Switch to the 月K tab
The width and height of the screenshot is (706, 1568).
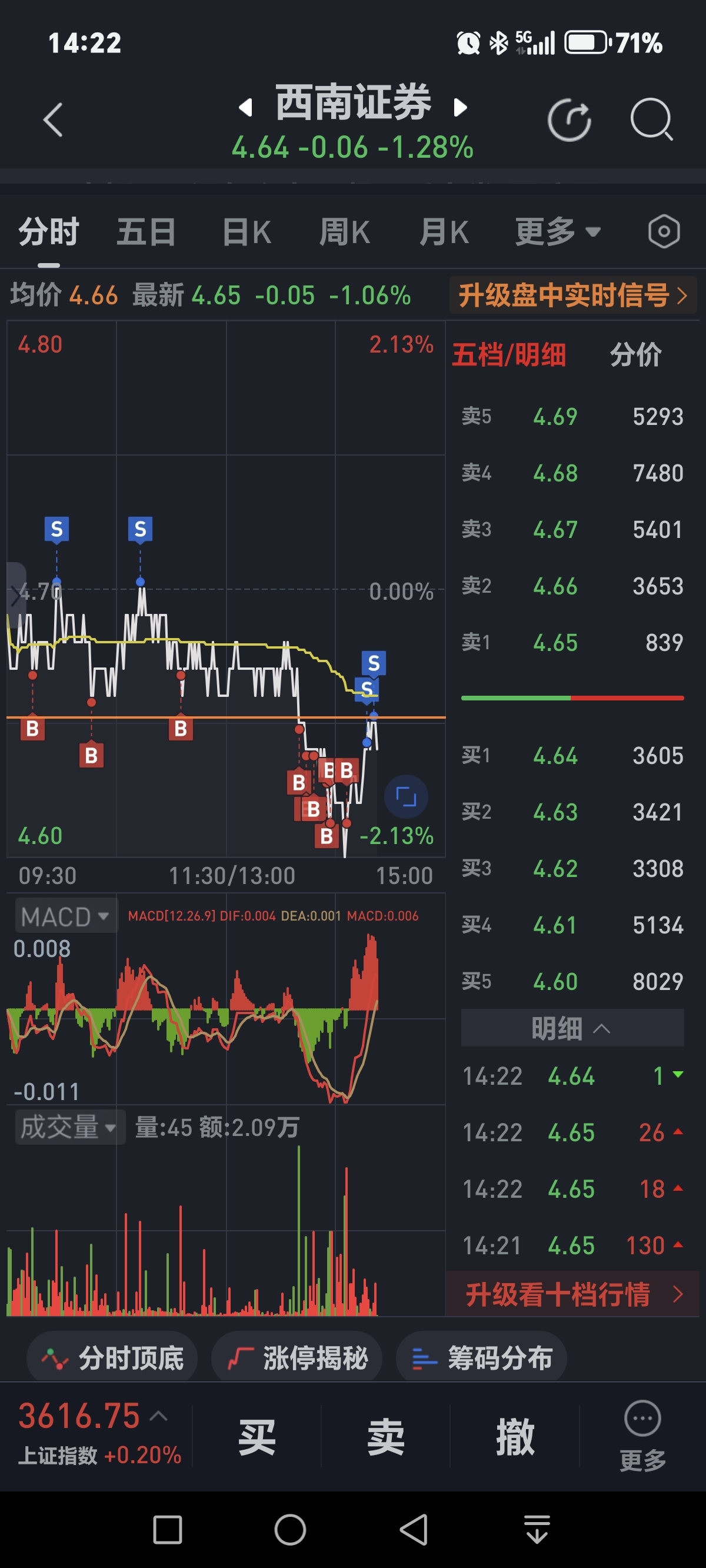[444, 232]
